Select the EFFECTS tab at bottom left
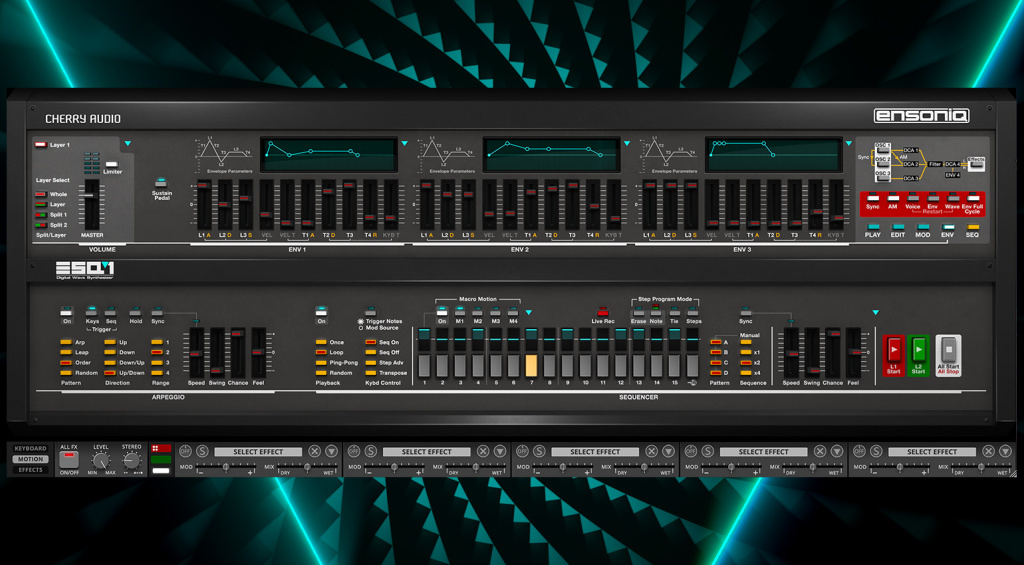This screenshot has width=1024, height=565. [31, 470]
